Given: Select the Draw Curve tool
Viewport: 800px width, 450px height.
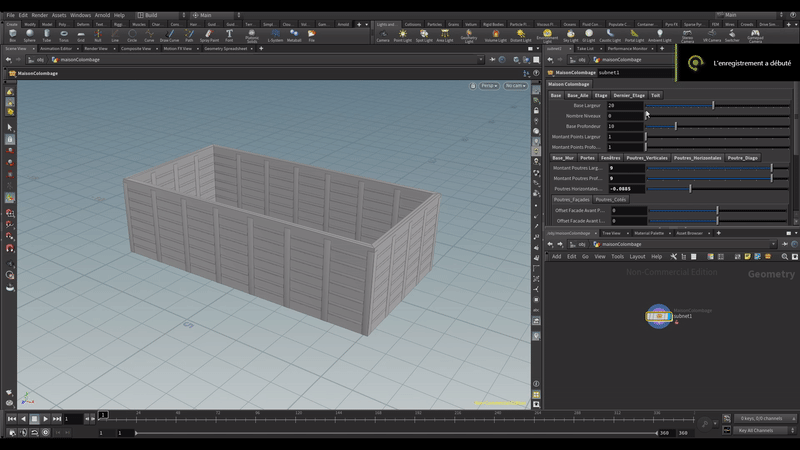Looking at the screenshot, I should click(x=169, y=35).
